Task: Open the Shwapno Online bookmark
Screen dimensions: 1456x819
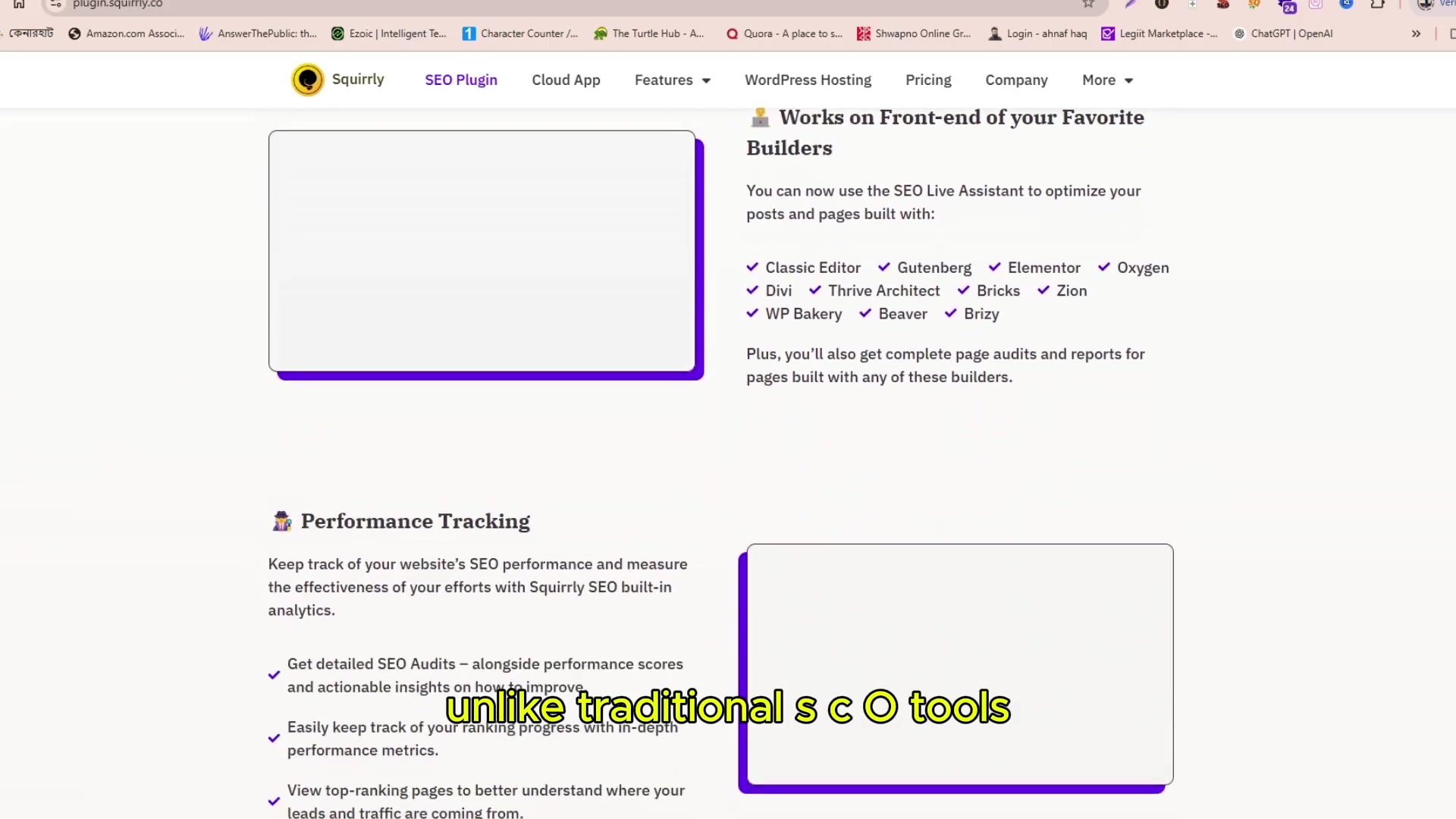Action: pos(914,33)
